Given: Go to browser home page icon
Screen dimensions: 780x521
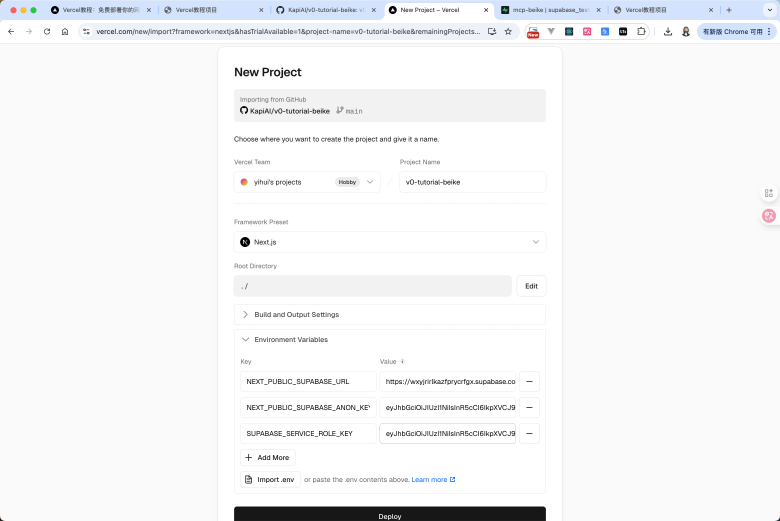Looking at the screenshot, I should [65, 31].
